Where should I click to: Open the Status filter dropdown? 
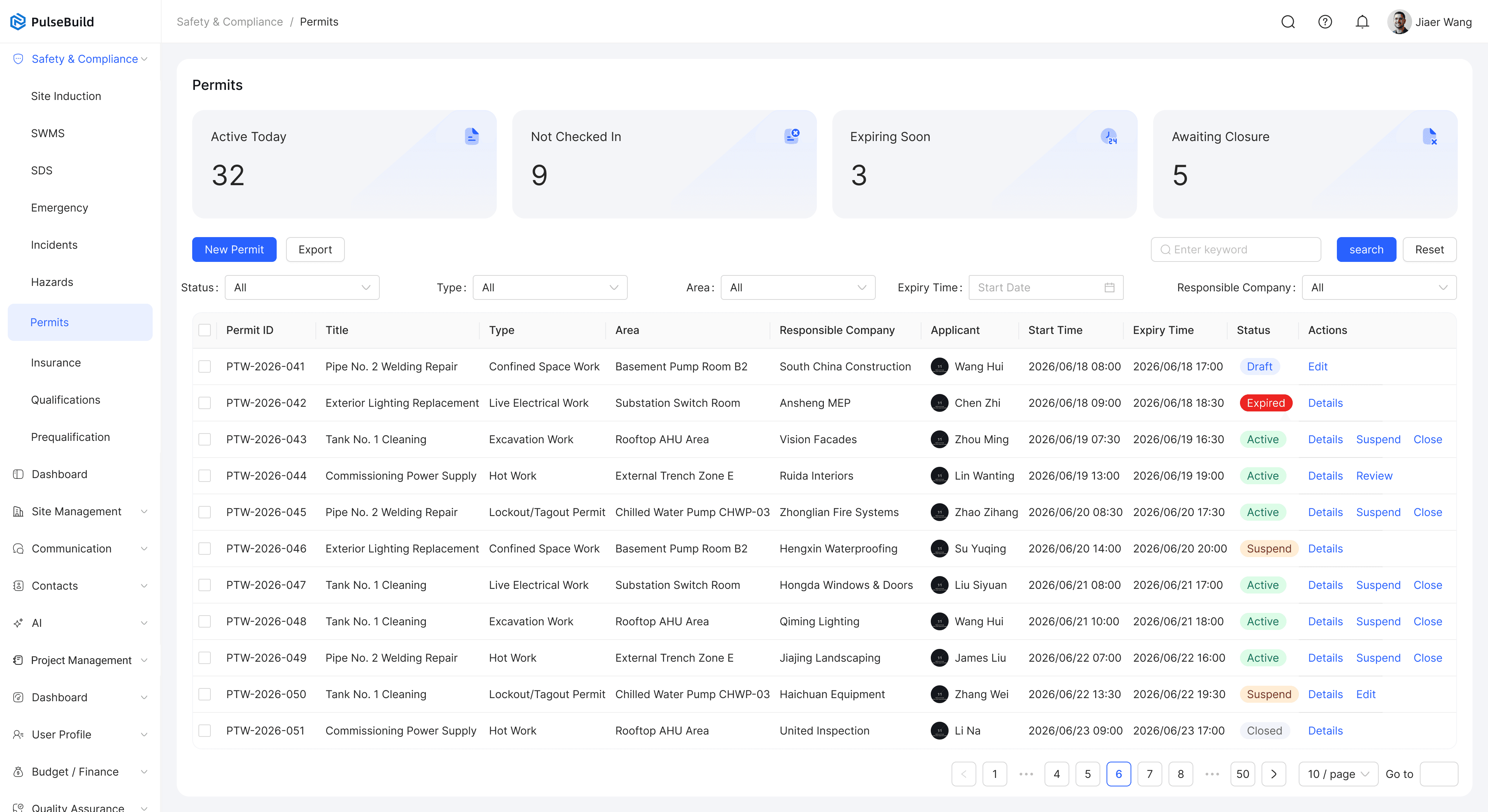point(302,287)
